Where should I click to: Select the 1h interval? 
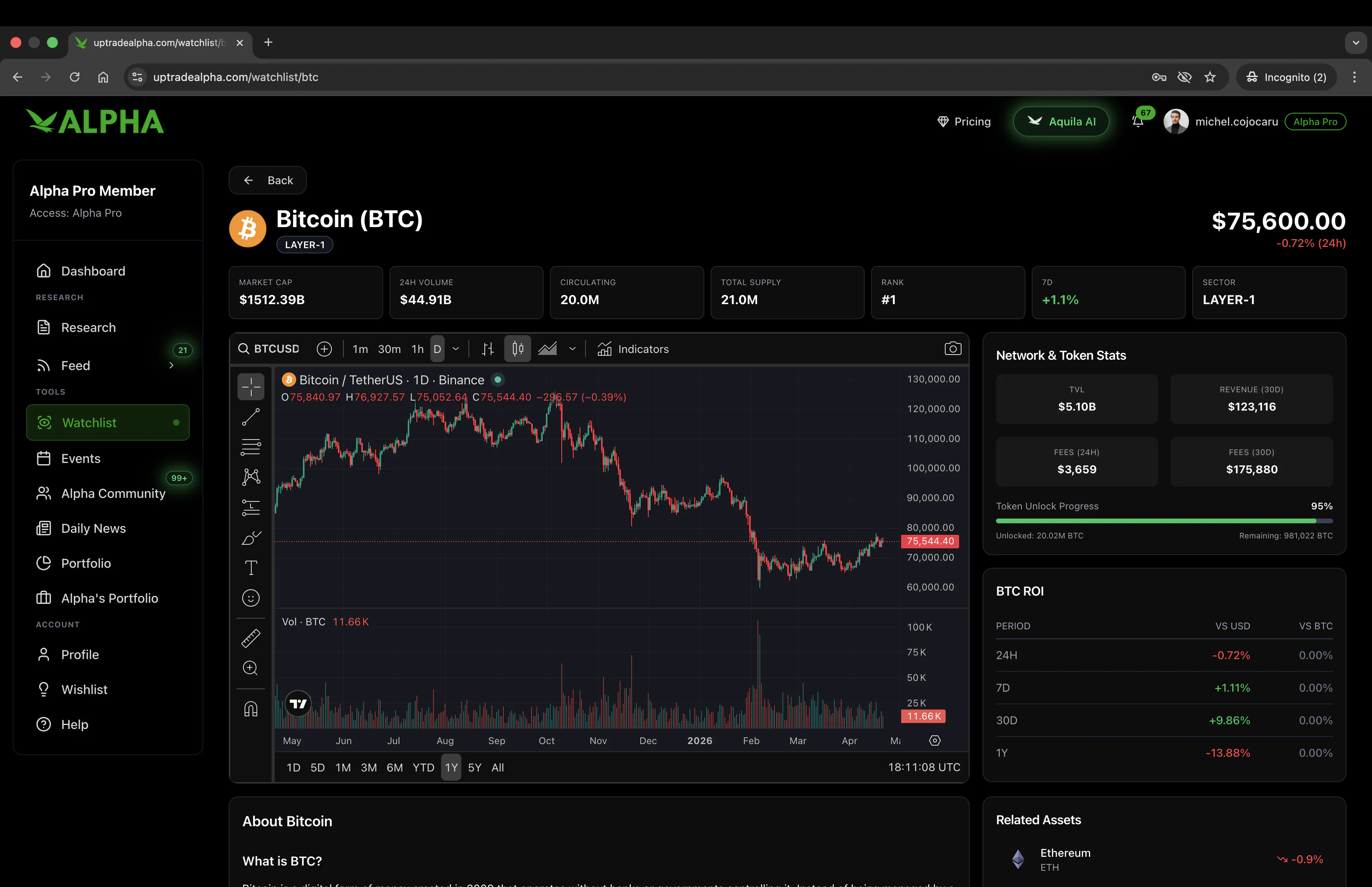point(417,349)
